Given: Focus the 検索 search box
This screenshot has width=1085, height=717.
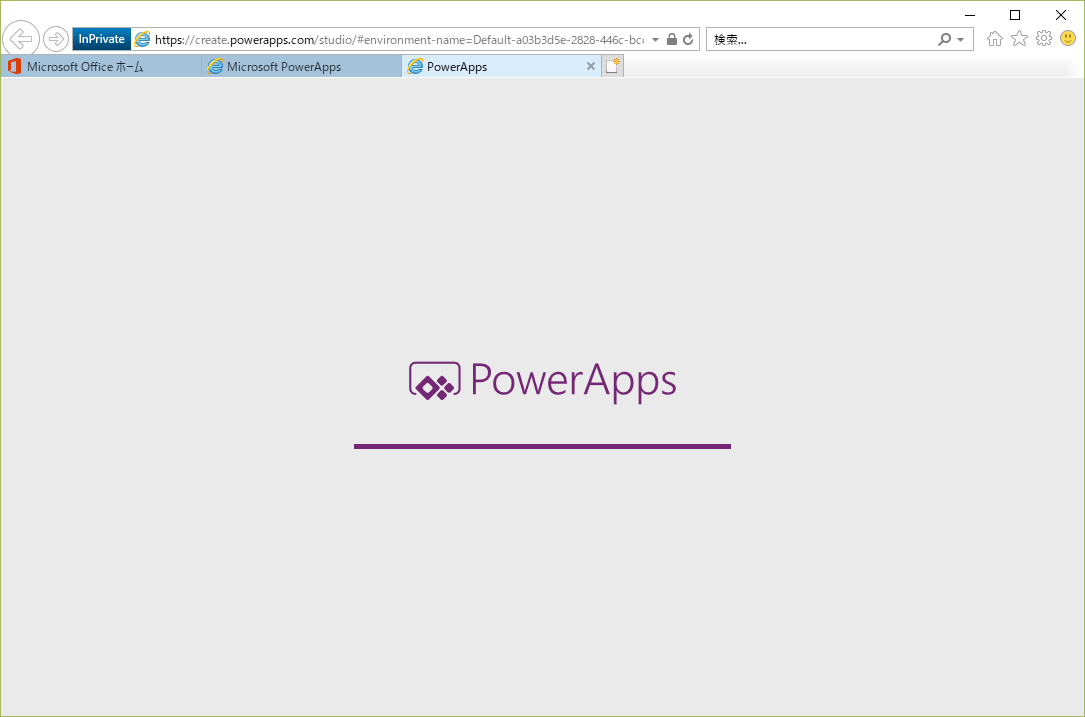Looking at the screenshot, I should tap(822, 39).
